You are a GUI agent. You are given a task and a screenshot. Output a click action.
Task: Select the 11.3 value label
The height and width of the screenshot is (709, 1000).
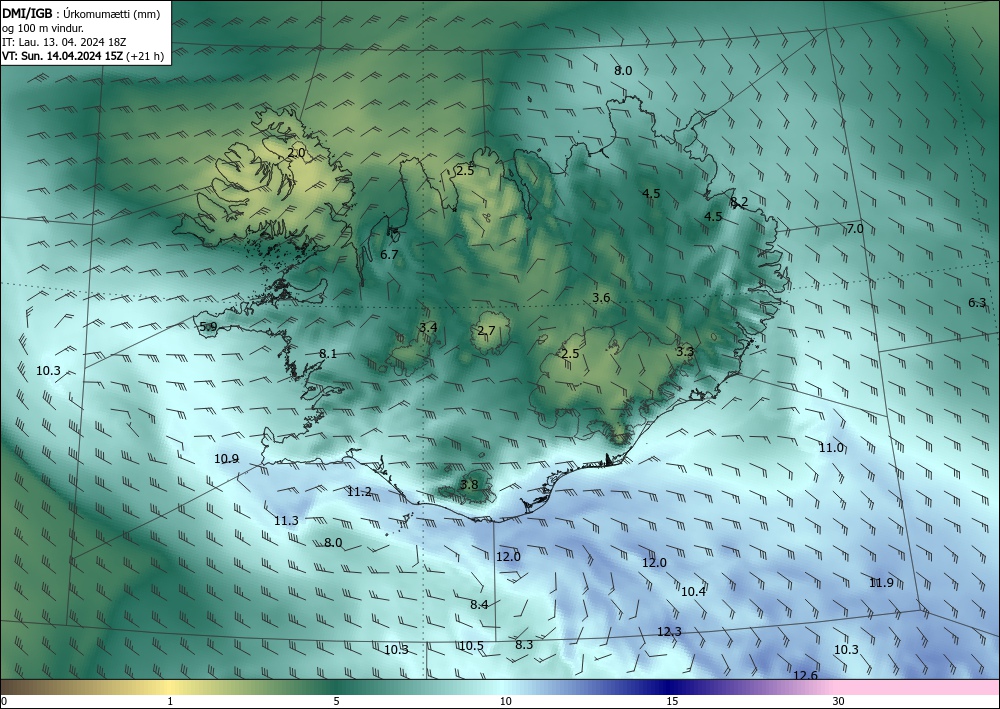coord(286,521)
